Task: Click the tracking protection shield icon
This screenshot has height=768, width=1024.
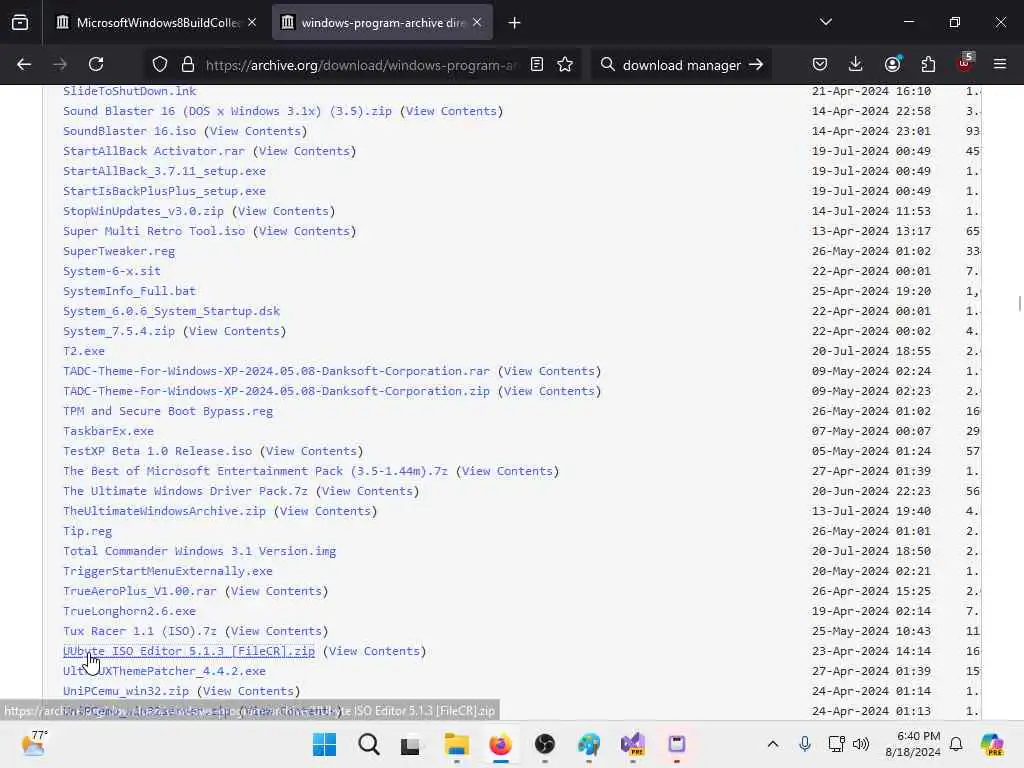Action: point(160,64)
